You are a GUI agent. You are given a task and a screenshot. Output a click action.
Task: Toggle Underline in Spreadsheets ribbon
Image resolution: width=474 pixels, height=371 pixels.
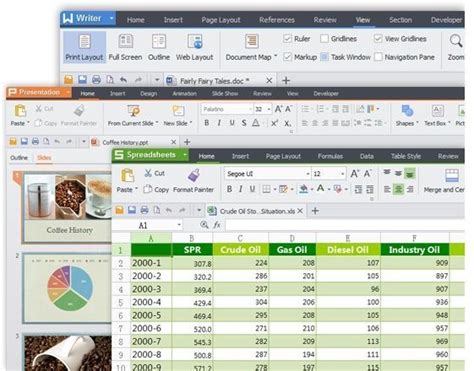252,189
